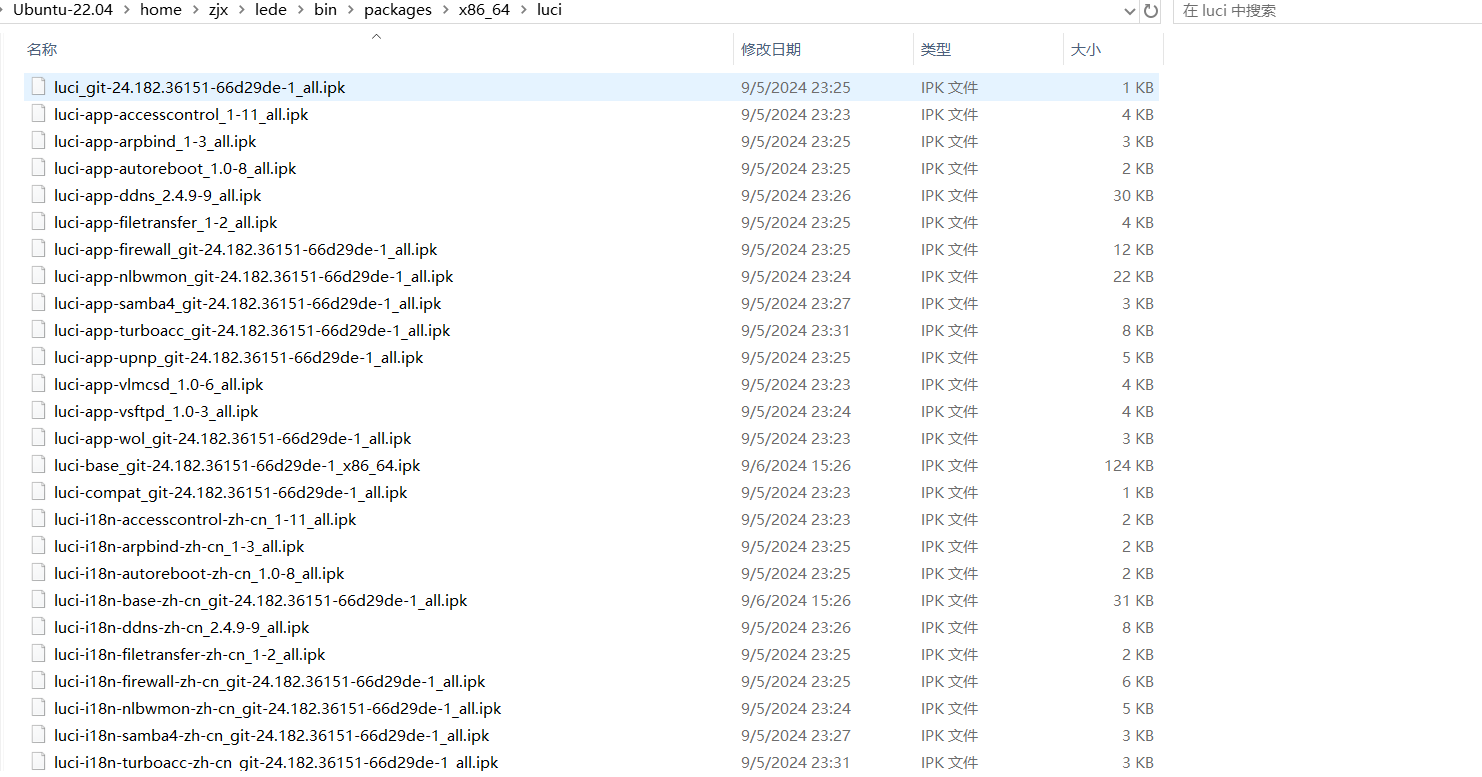
Task: Navigate to the bin folder in breadcrumb
Action: pyautogui.click(x=325, y=10)
